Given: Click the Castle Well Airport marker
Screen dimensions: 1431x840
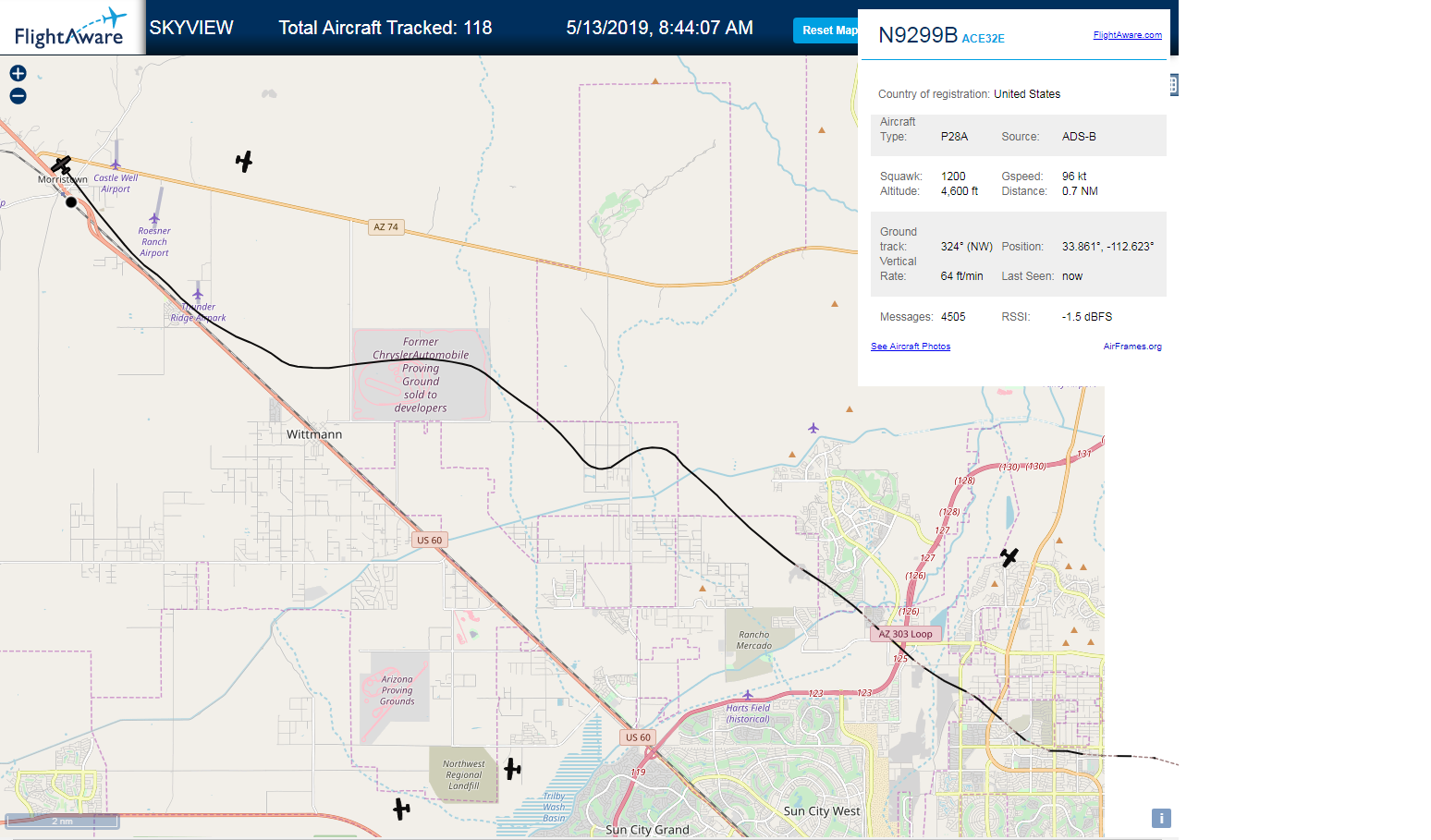Looking at the screenshot, I should tap(116, 165).
